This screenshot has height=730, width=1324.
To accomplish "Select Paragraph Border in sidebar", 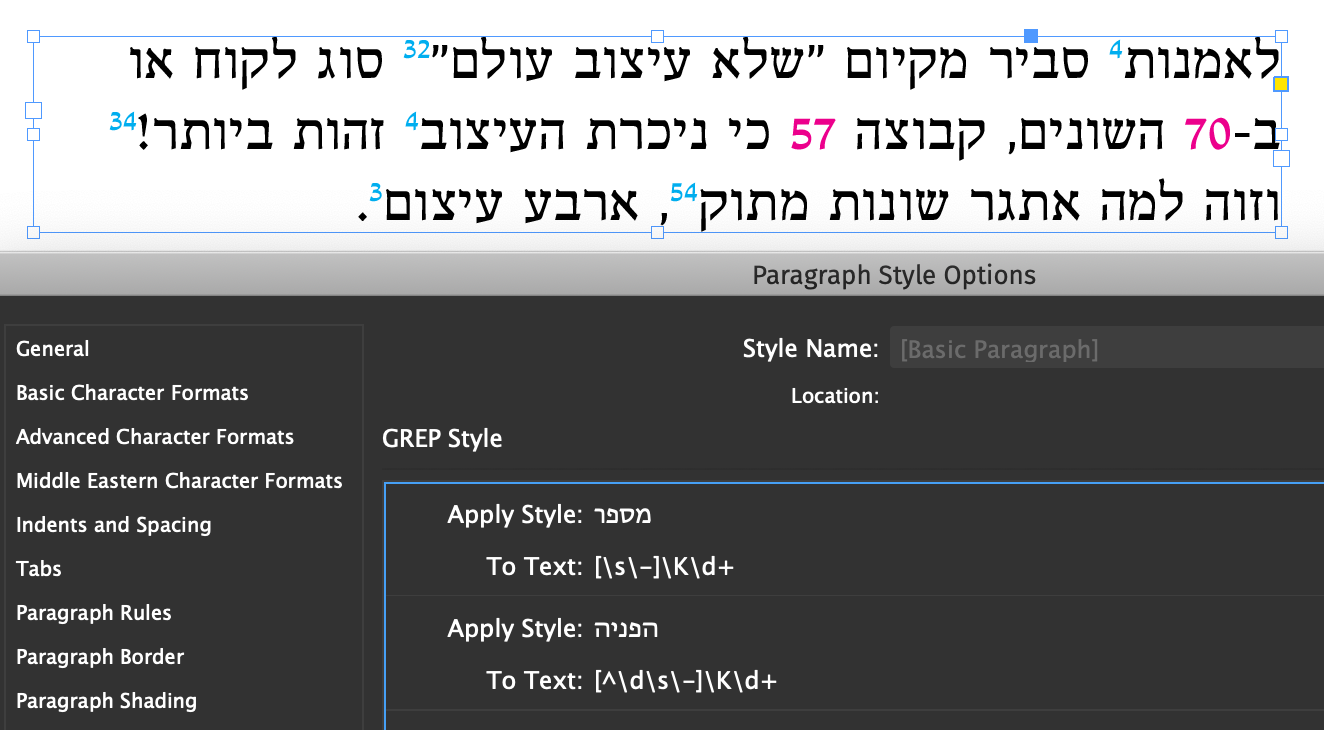I will click(100, 656).
